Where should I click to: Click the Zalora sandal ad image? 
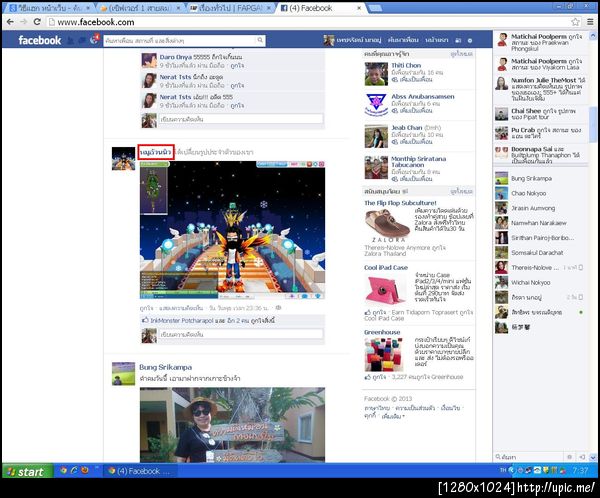click(387, 225)
